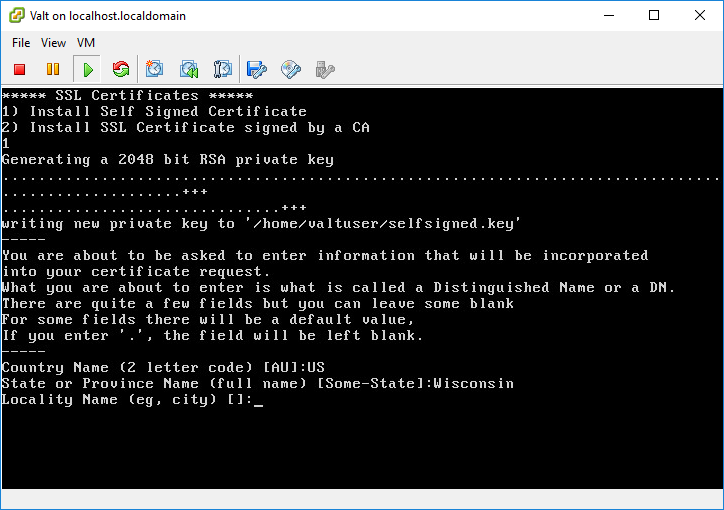Click 'into your certificate request.' line

click(136, 272)
